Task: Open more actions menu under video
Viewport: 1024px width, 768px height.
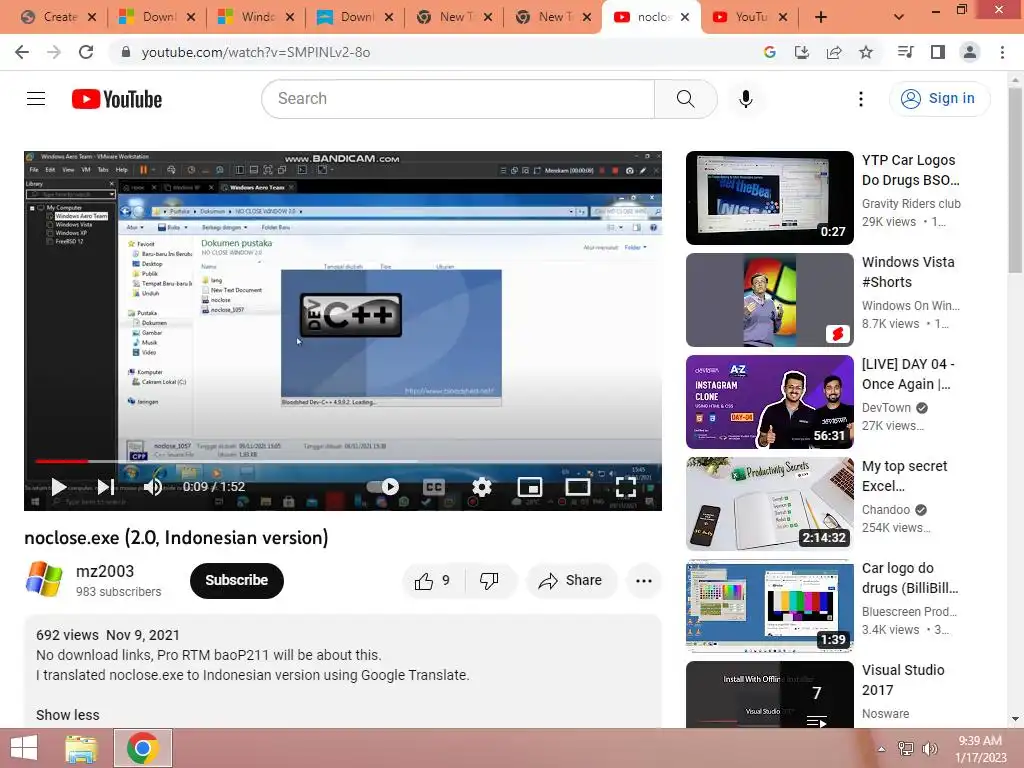Action: point(644,581)
